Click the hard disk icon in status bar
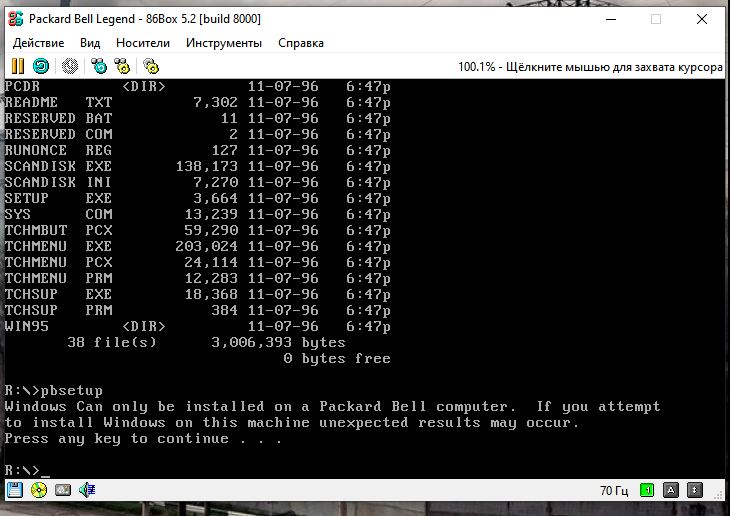The width and height of the screenshot is (730, 516). coord(63,490)
